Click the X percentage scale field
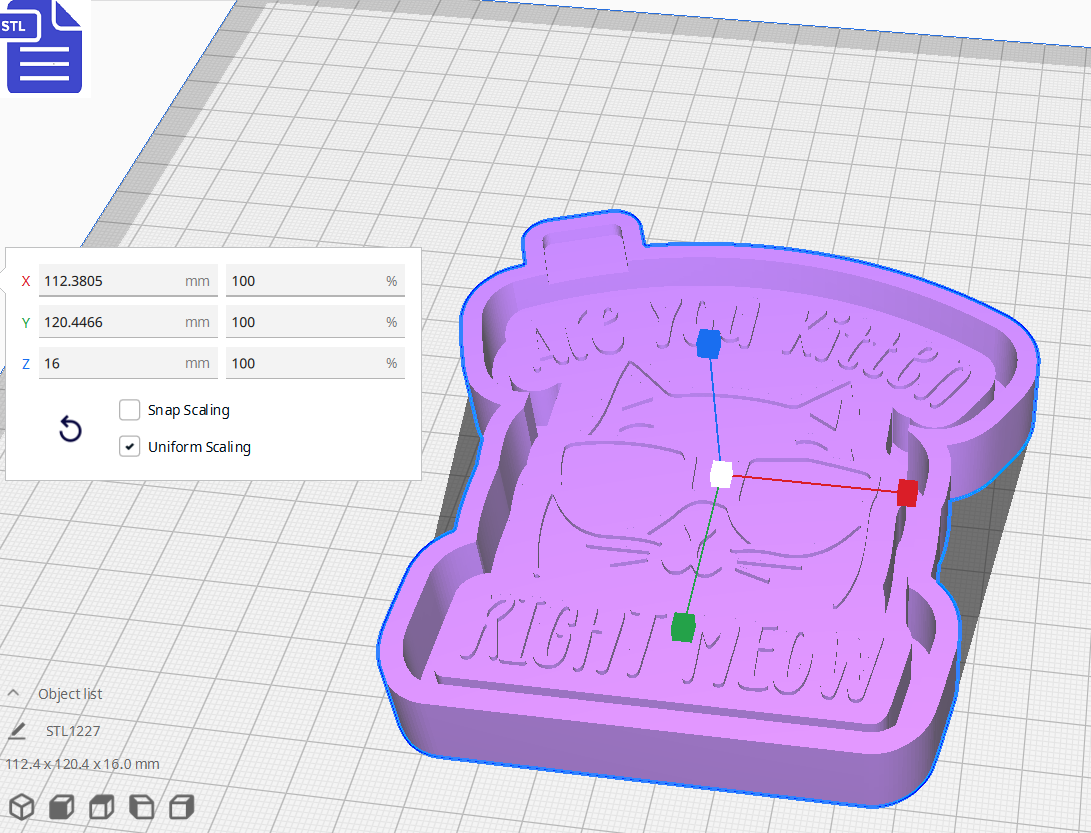This screenshot has width=1091, height=833. point(315,281)
